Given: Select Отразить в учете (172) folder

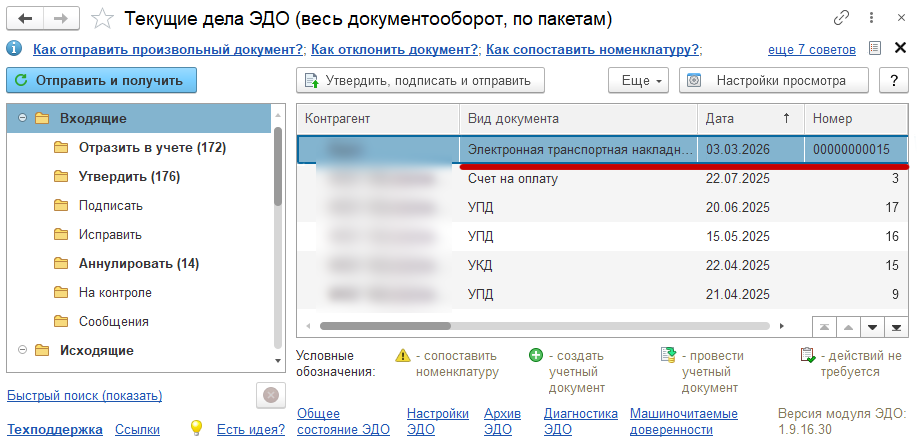Looking at the screenshot, I should (x=152, y=147).
